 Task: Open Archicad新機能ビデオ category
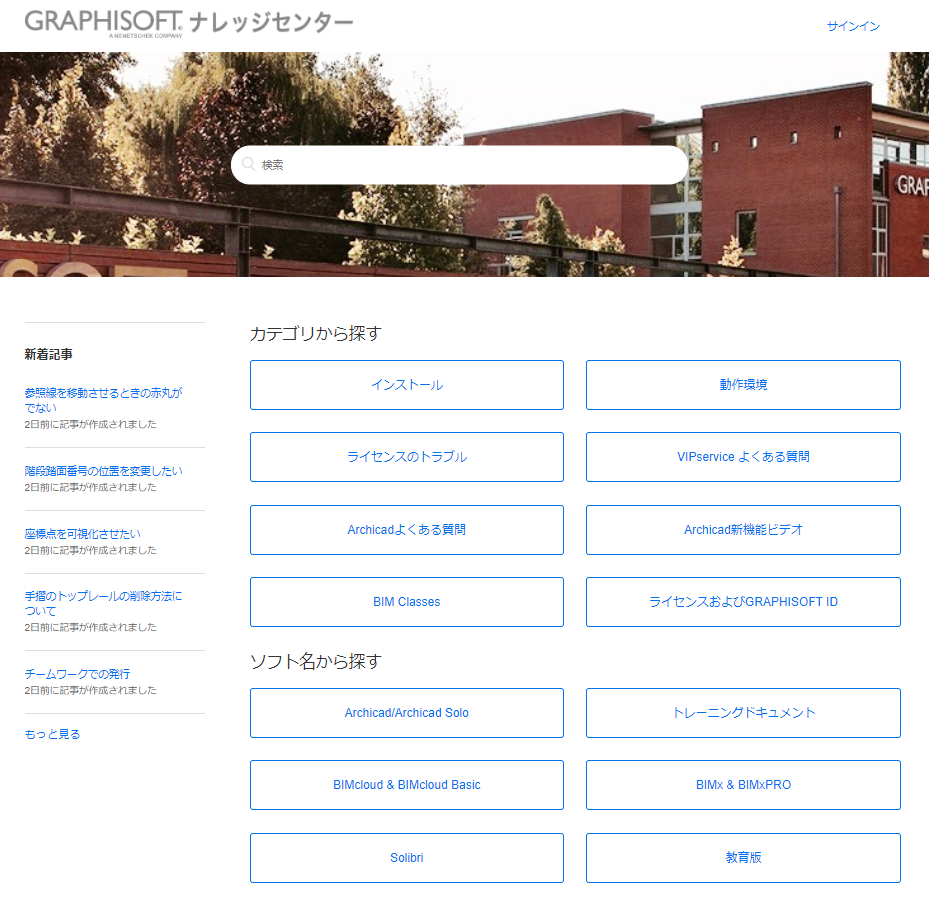coord(744,530)
